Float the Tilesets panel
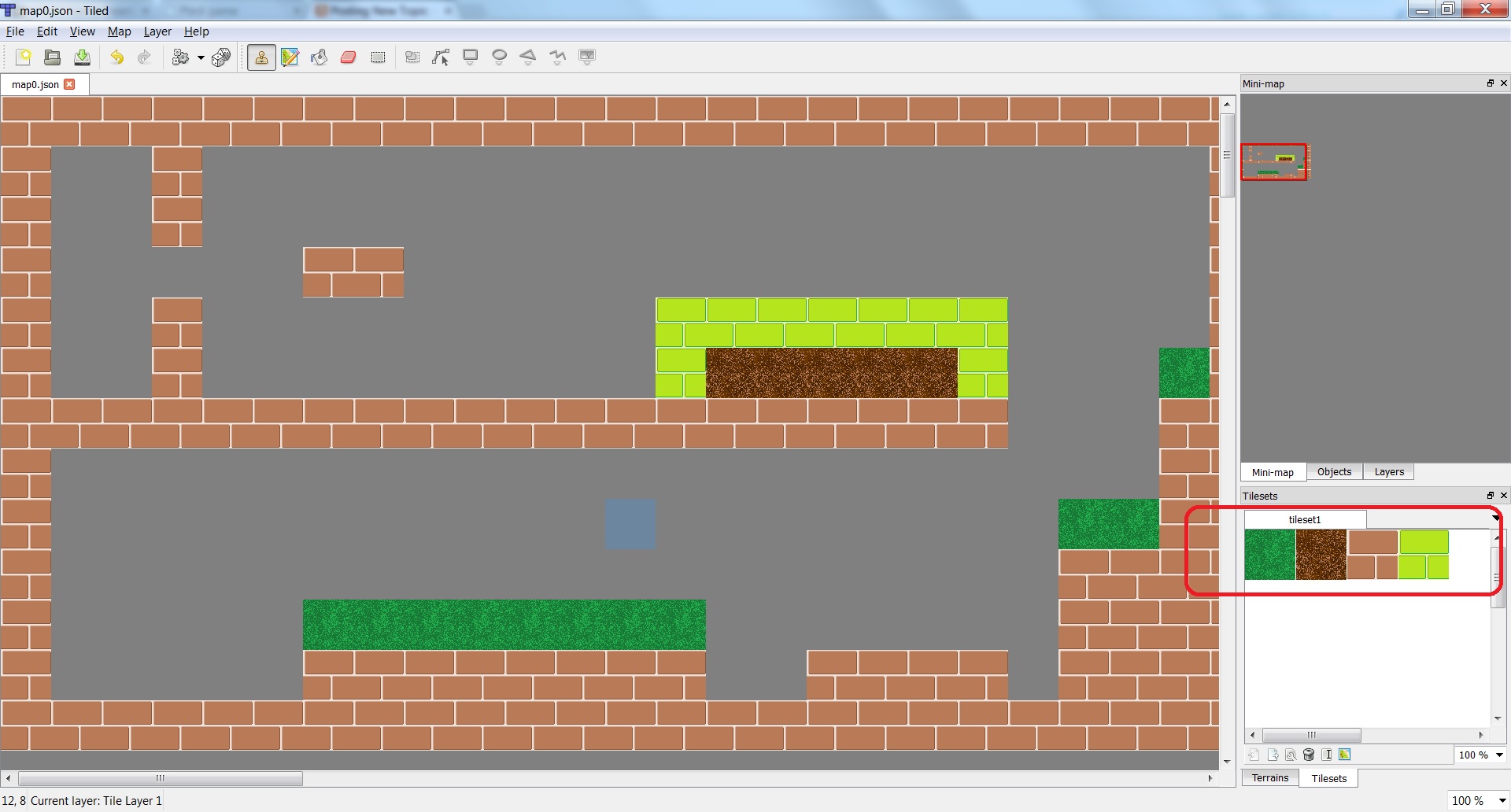 [x=1490, y=496]
